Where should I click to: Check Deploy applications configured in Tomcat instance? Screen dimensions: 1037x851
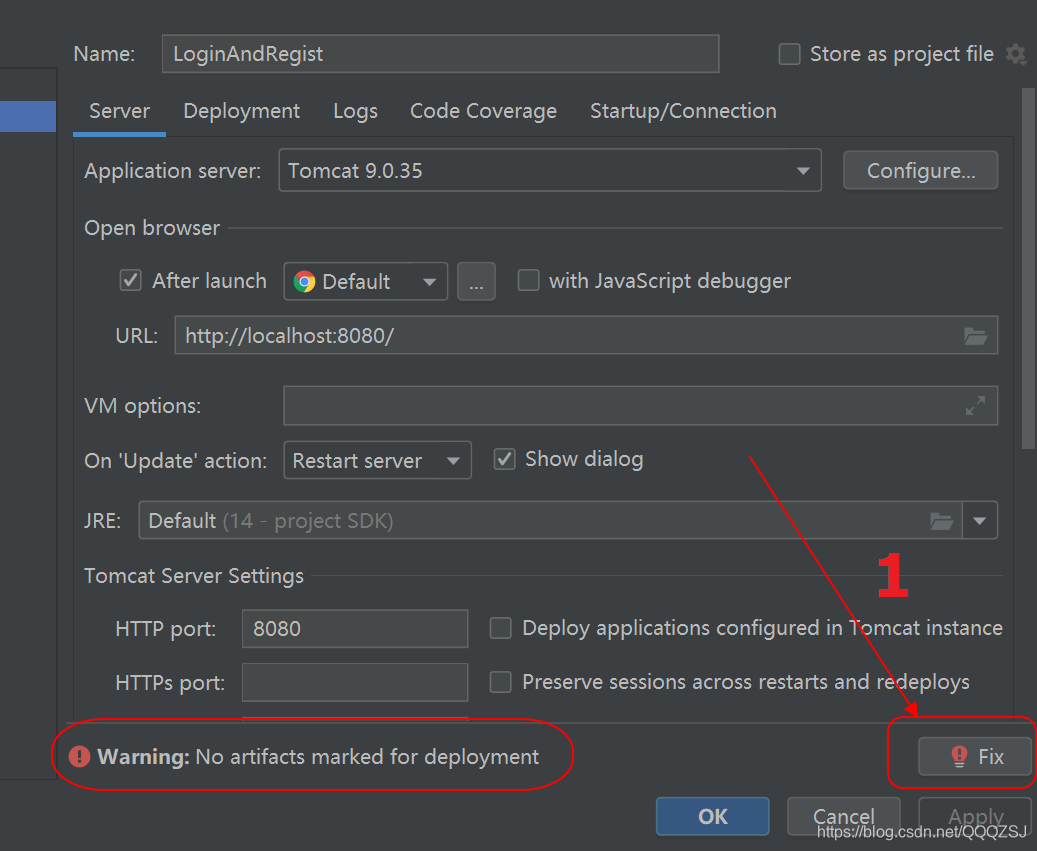(x=501, y=628)
